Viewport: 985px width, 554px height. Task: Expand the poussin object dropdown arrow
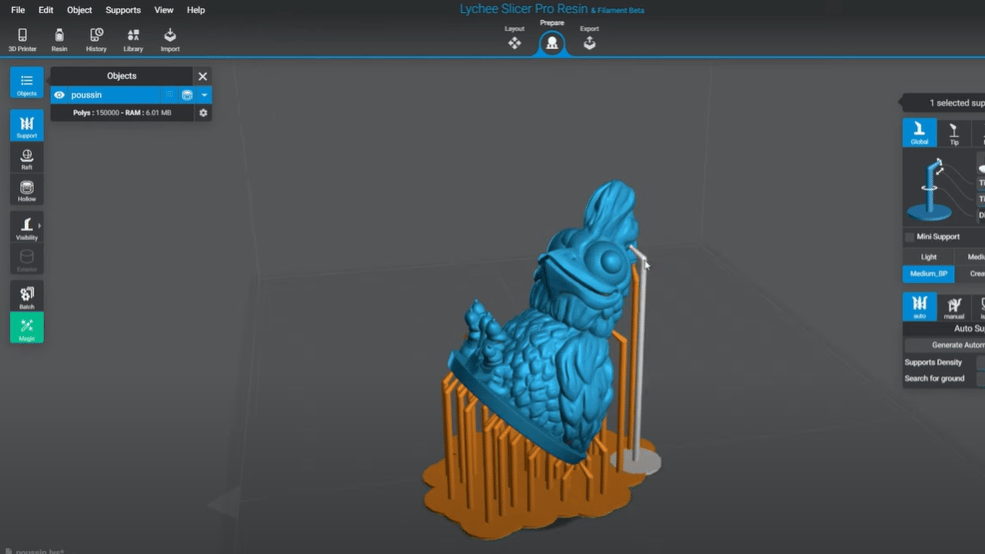tap(204, 95)
